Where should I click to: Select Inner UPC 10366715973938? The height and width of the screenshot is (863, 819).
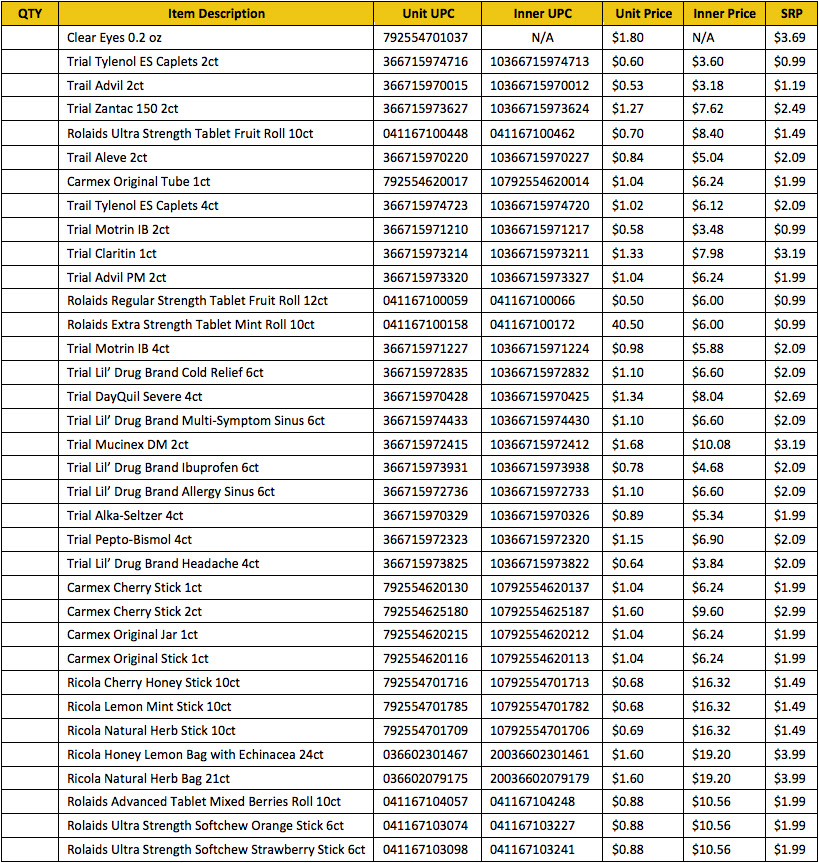(x=539, y=468)
